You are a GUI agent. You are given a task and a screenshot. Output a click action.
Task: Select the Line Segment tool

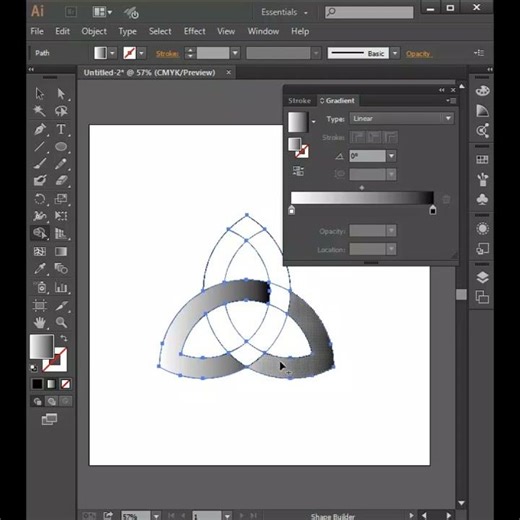tap(40, 146)
